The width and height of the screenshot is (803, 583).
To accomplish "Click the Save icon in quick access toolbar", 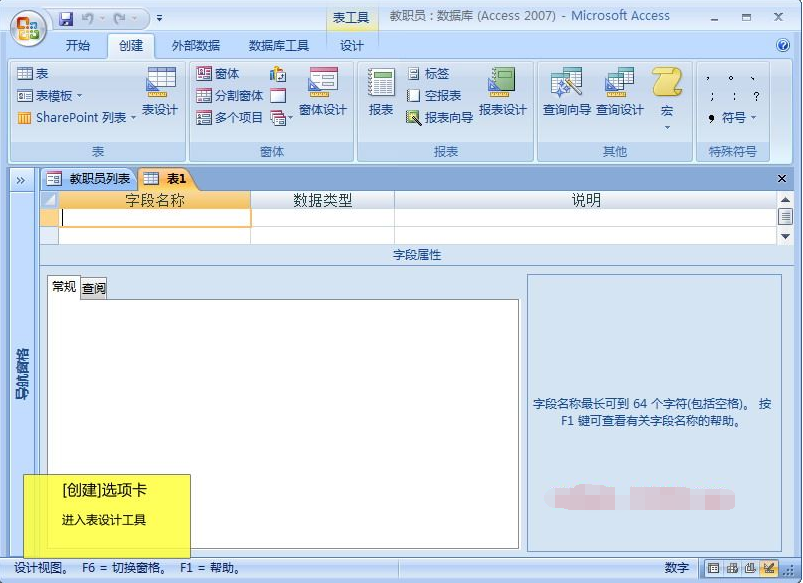I will point(66,18).
